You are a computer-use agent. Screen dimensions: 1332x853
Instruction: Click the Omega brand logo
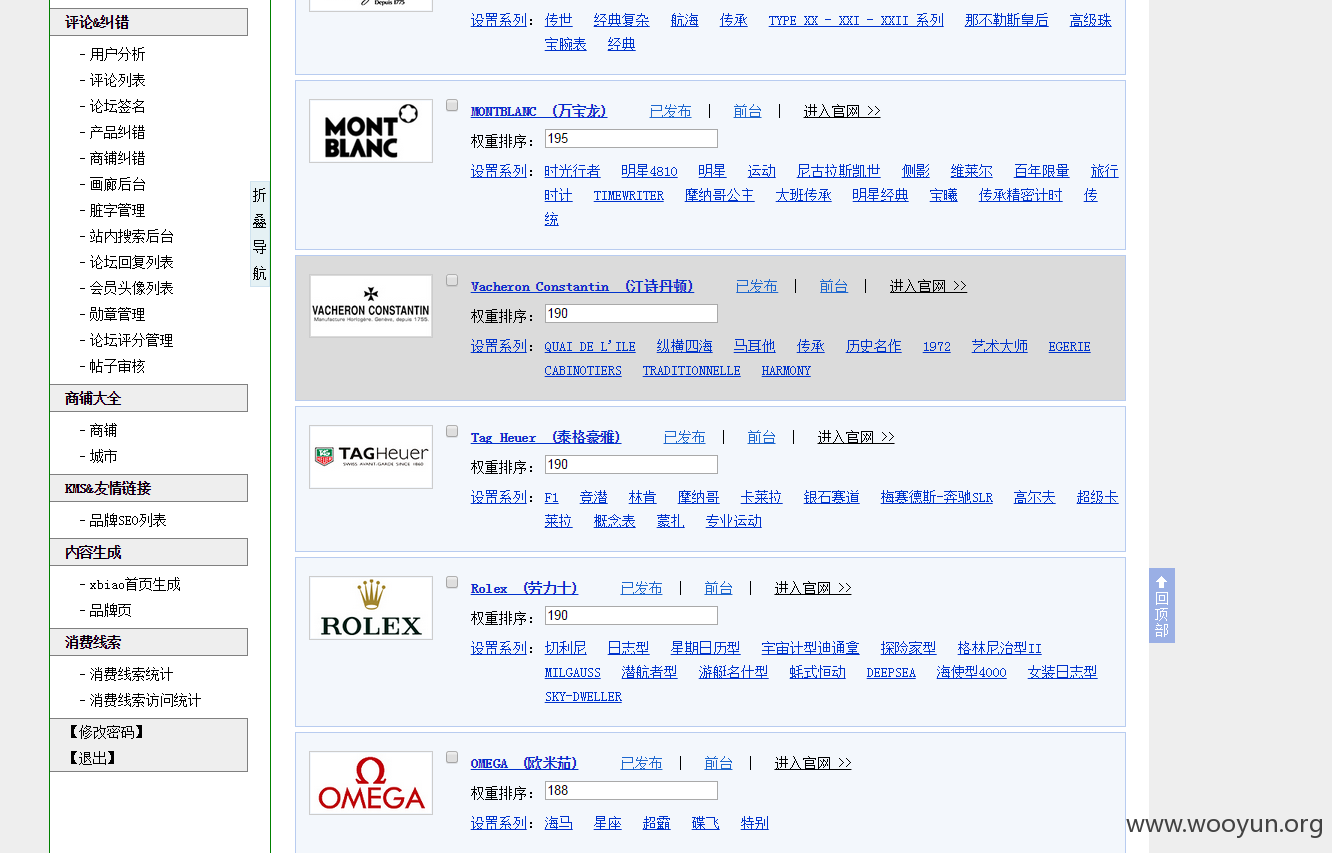click(x=371, y=783)
